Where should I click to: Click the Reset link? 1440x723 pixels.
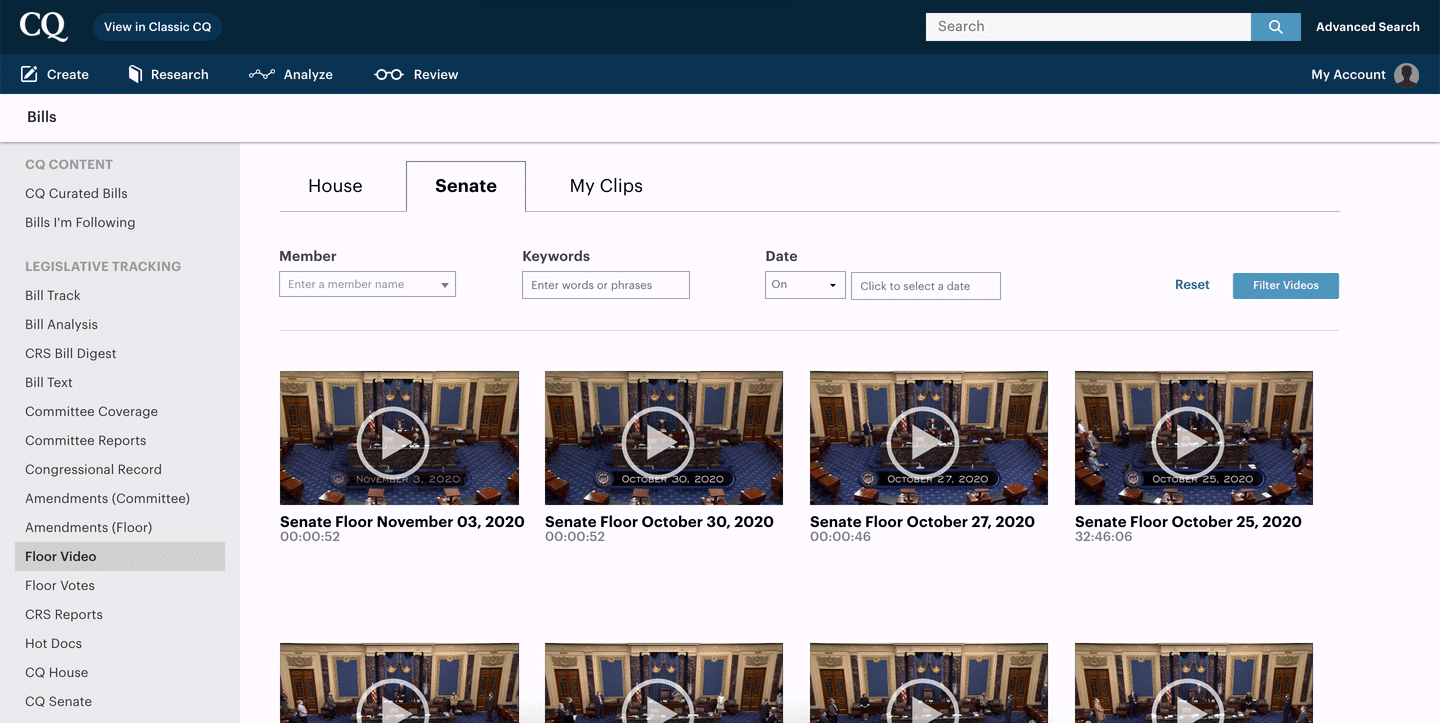1192,285
